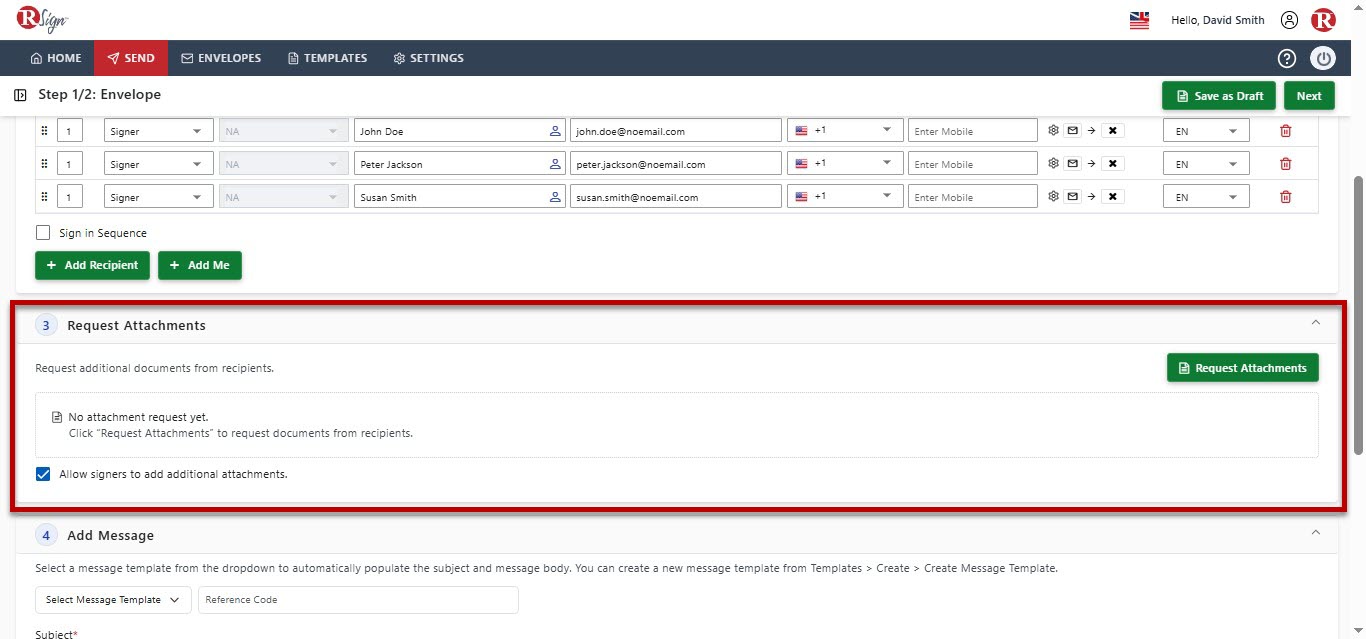Open the Signer role dropdown for John Doe
The height and width of the screenshot is (639, 1366).
click(159, 131)
